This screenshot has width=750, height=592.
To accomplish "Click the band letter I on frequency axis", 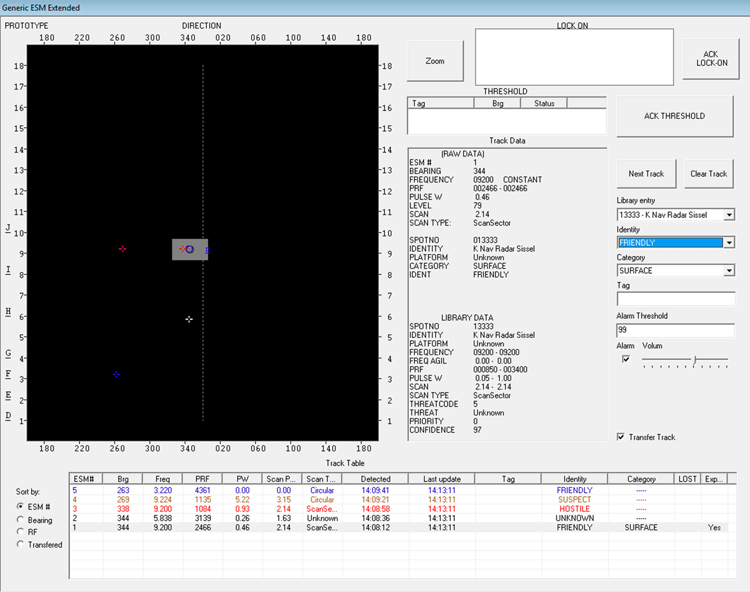I will (8, 270).
